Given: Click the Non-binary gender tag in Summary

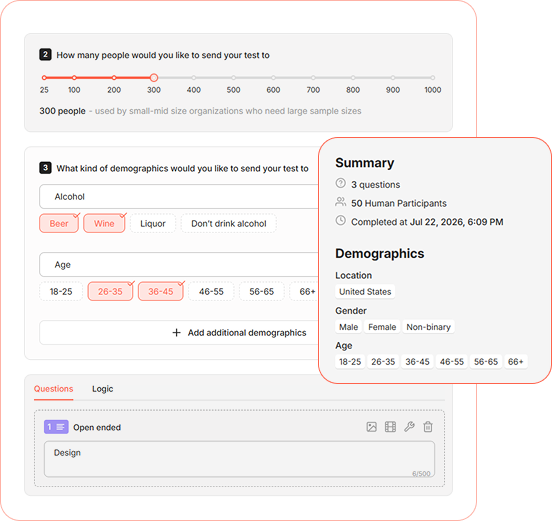Looking at the screenshot, I should click(428, 327).
